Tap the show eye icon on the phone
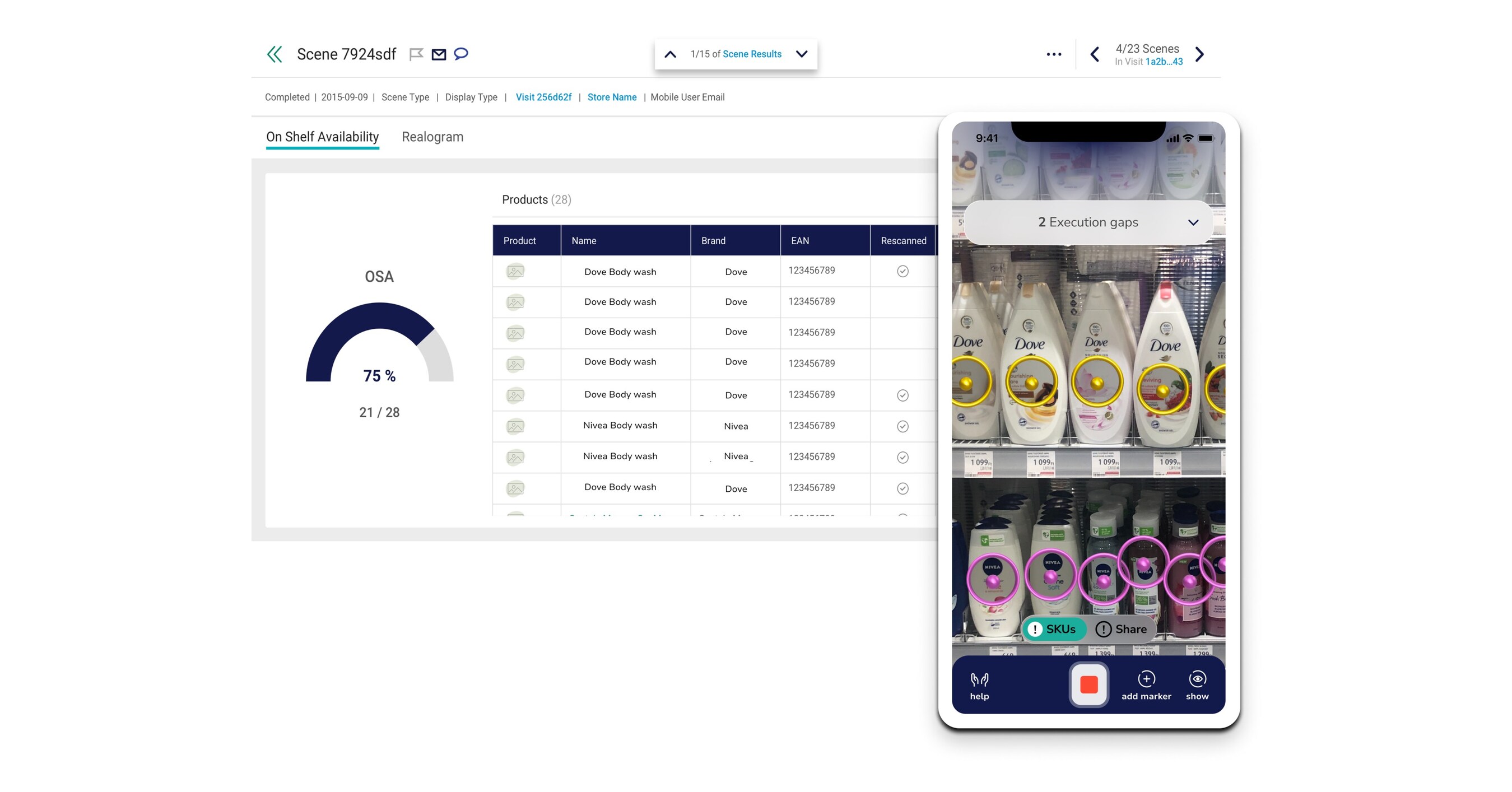The width and height of the screenshot is (1512, 792). (x=1197, y=681)
